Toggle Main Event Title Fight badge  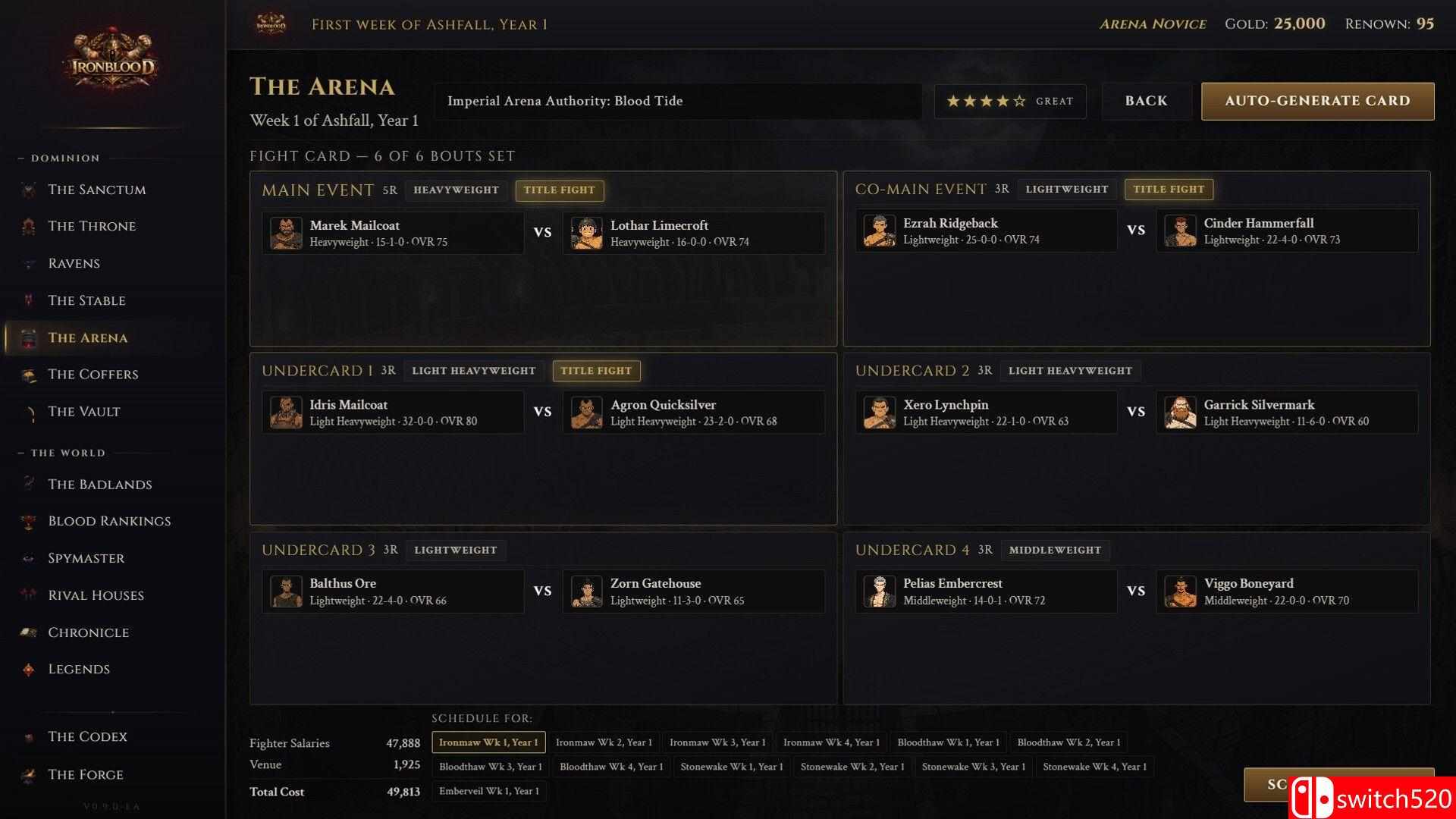tap(560, 190)
